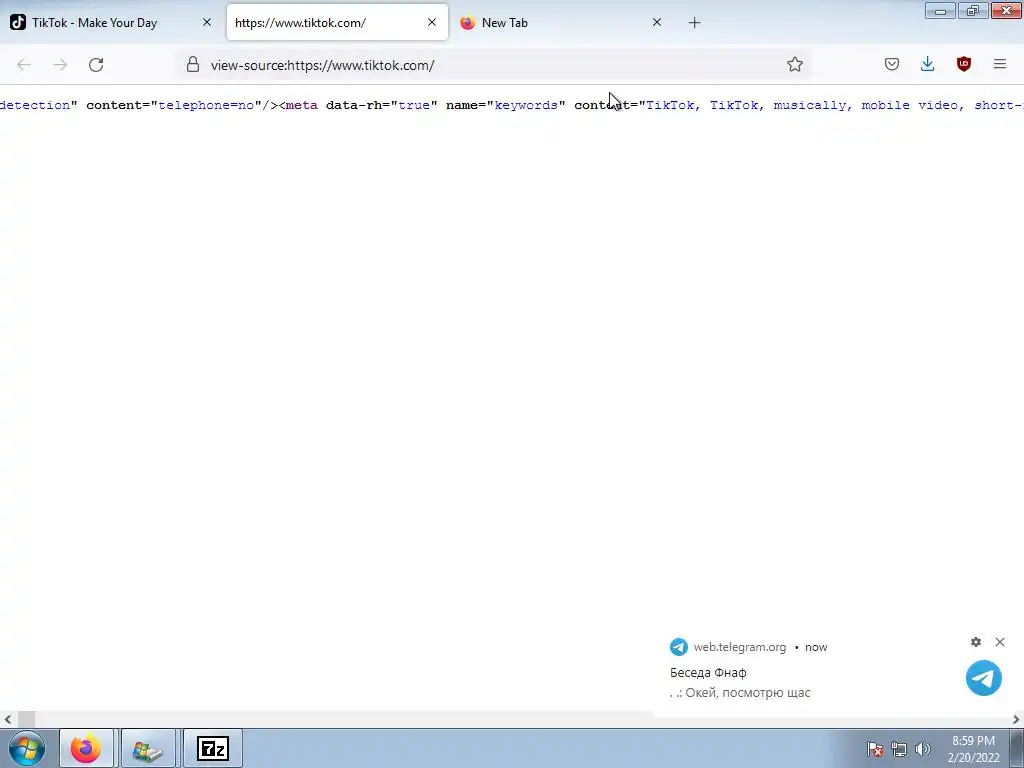Click the "true" data-rh value

tap(414, 105)
